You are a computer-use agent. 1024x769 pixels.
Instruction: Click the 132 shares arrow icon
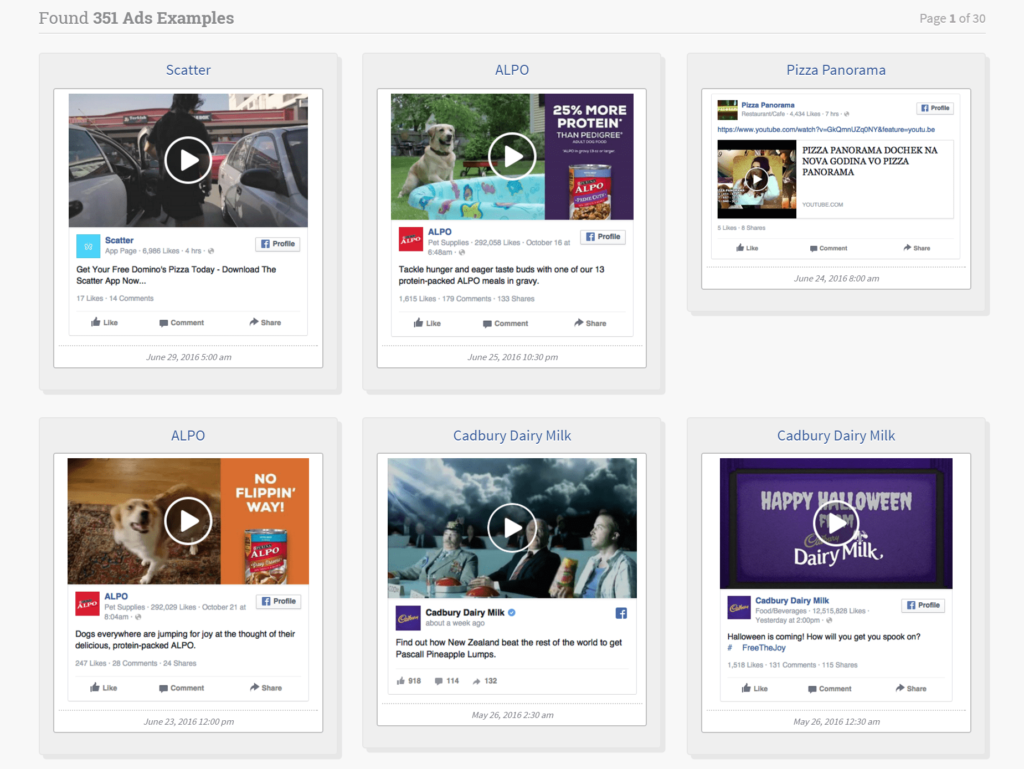(477, 681)
